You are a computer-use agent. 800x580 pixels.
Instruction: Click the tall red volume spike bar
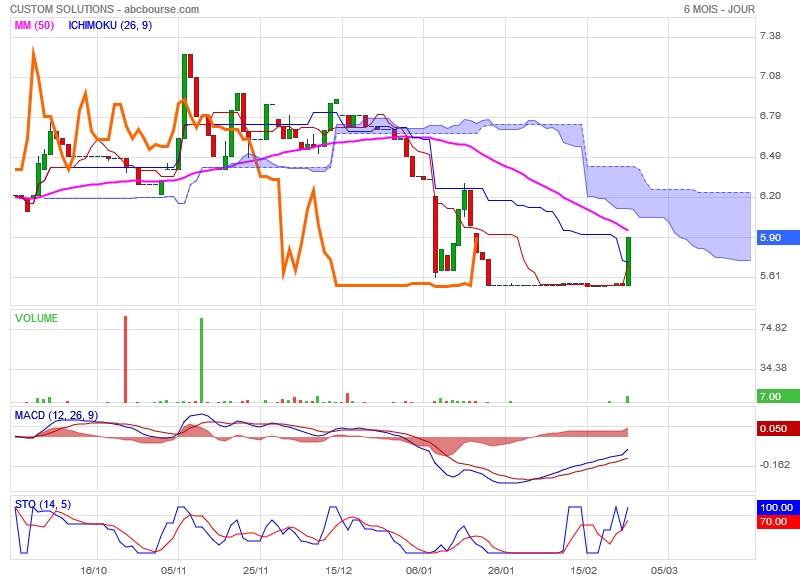coord(126,359)
